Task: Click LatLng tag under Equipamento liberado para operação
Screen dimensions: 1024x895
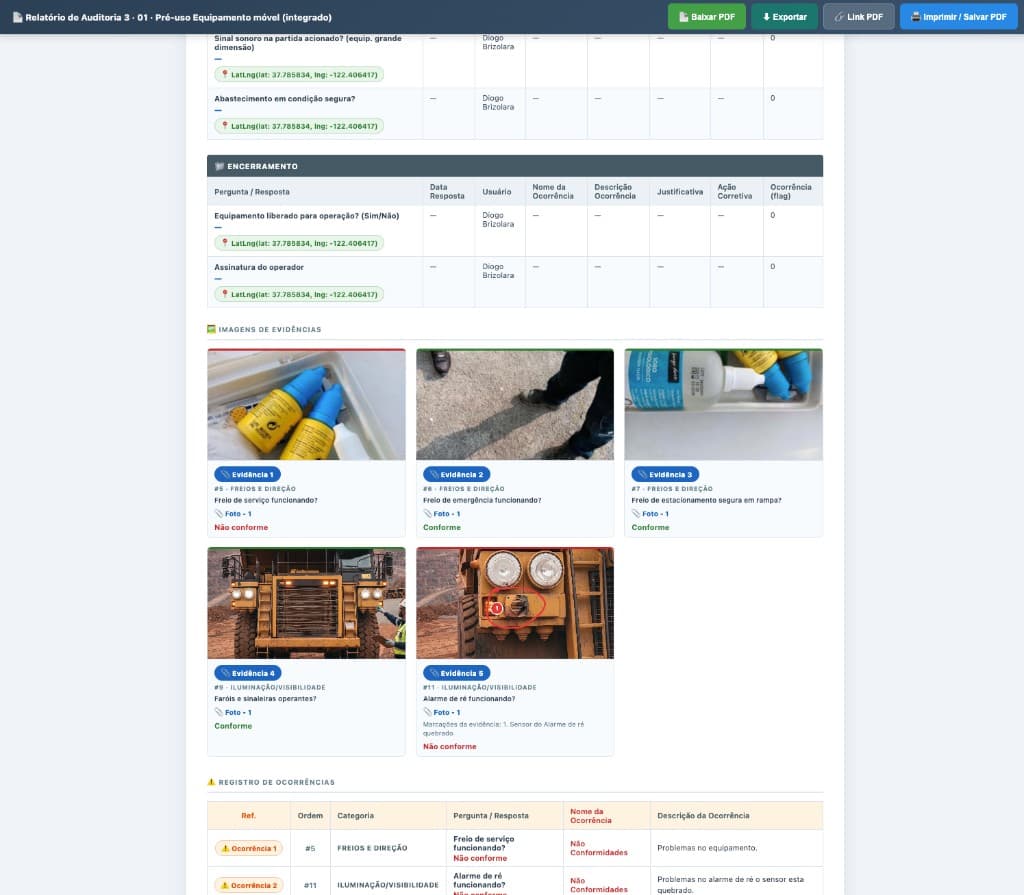Action: coord(299,243)
